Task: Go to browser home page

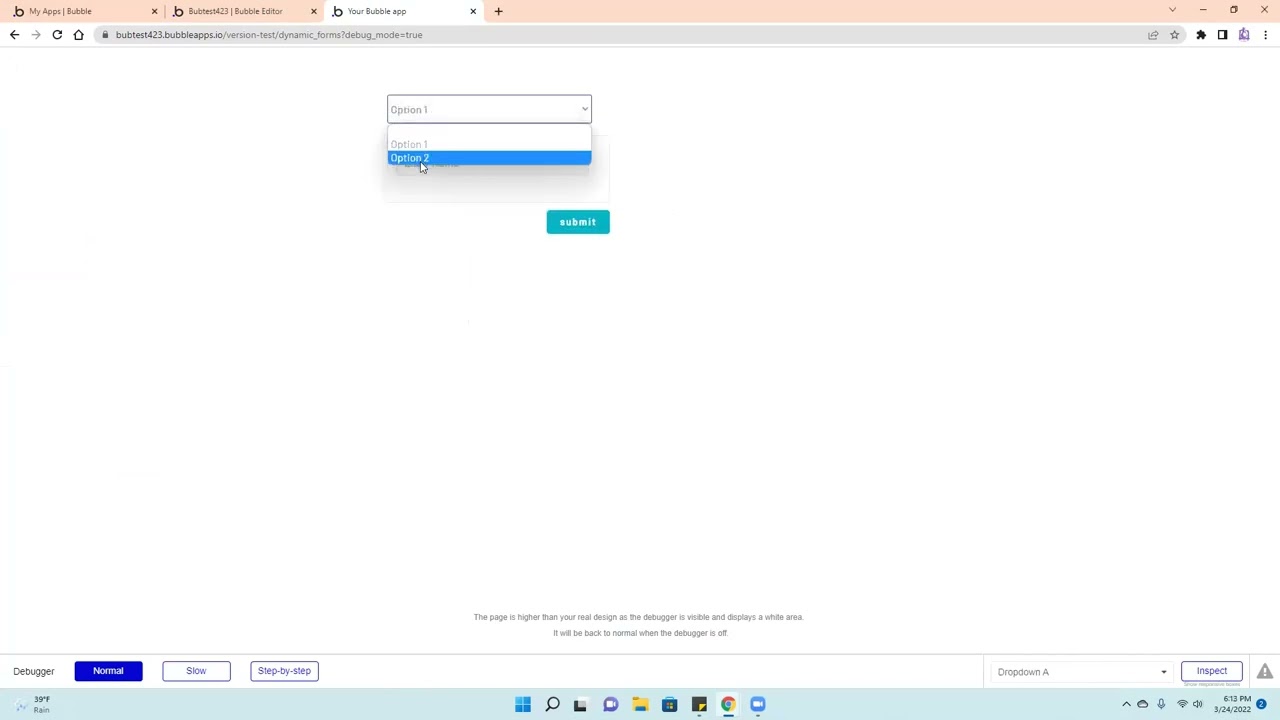Action: [78, 35]
